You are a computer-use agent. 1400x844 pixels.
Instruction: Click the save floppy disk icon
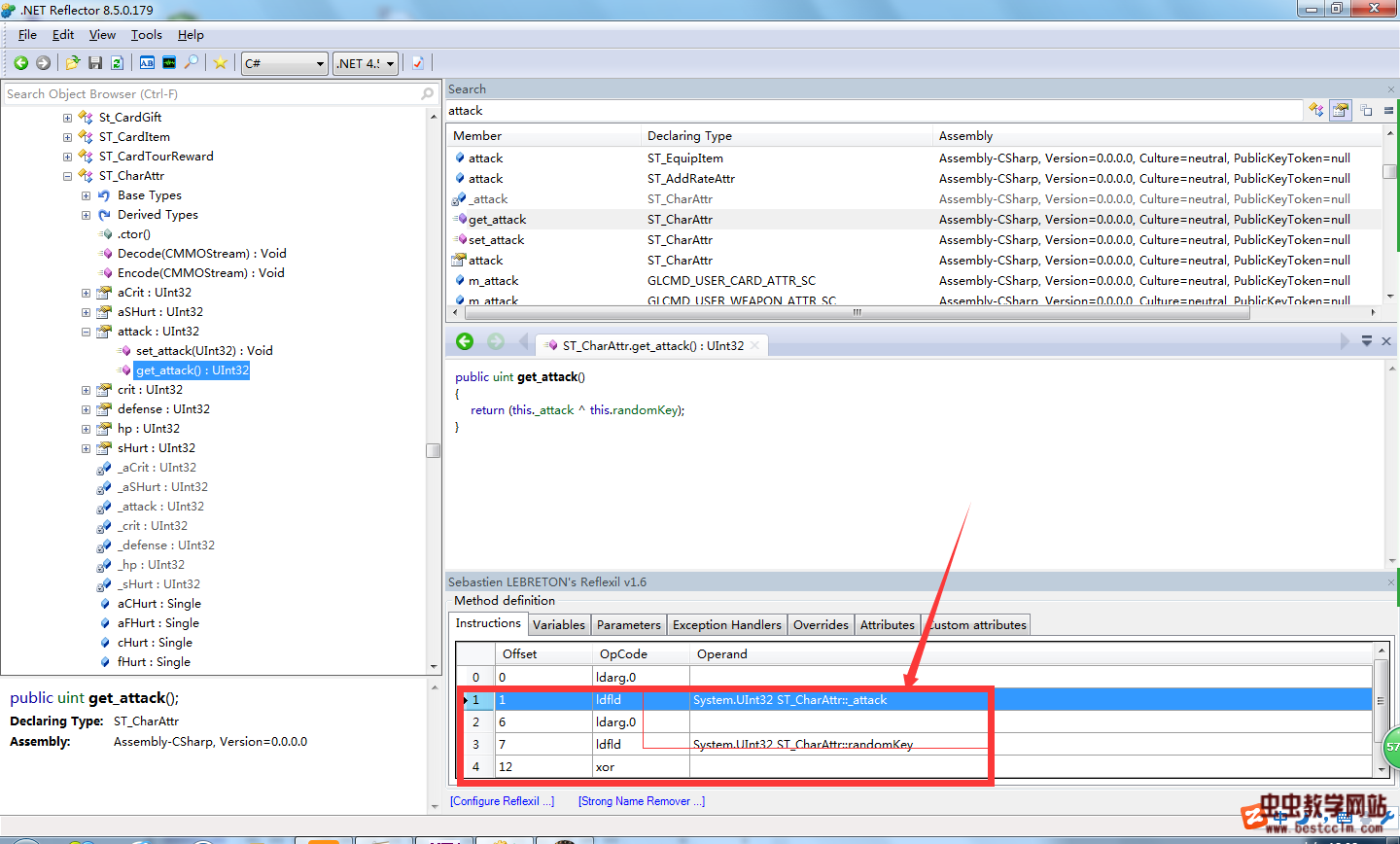coord(95,63)
